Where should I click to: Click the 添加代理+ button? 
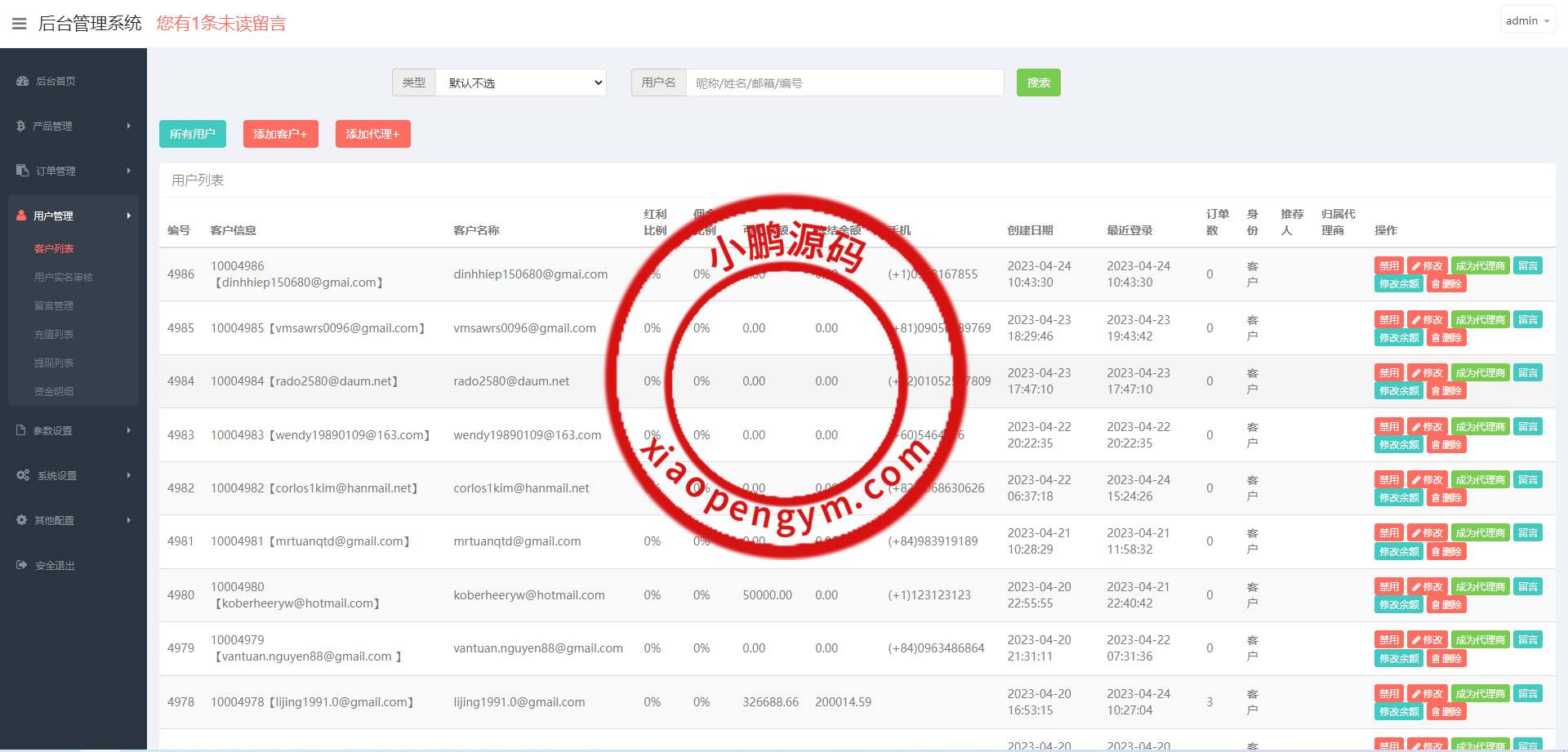[372, 134]
